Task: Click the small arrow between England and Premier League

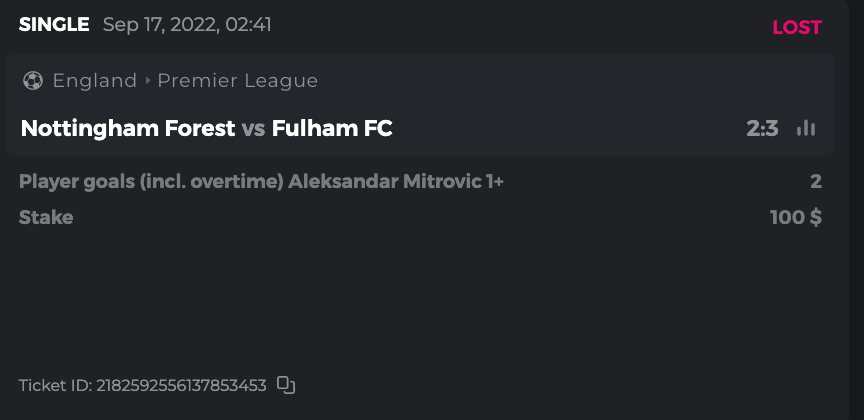Action: [x=148, y=81]
